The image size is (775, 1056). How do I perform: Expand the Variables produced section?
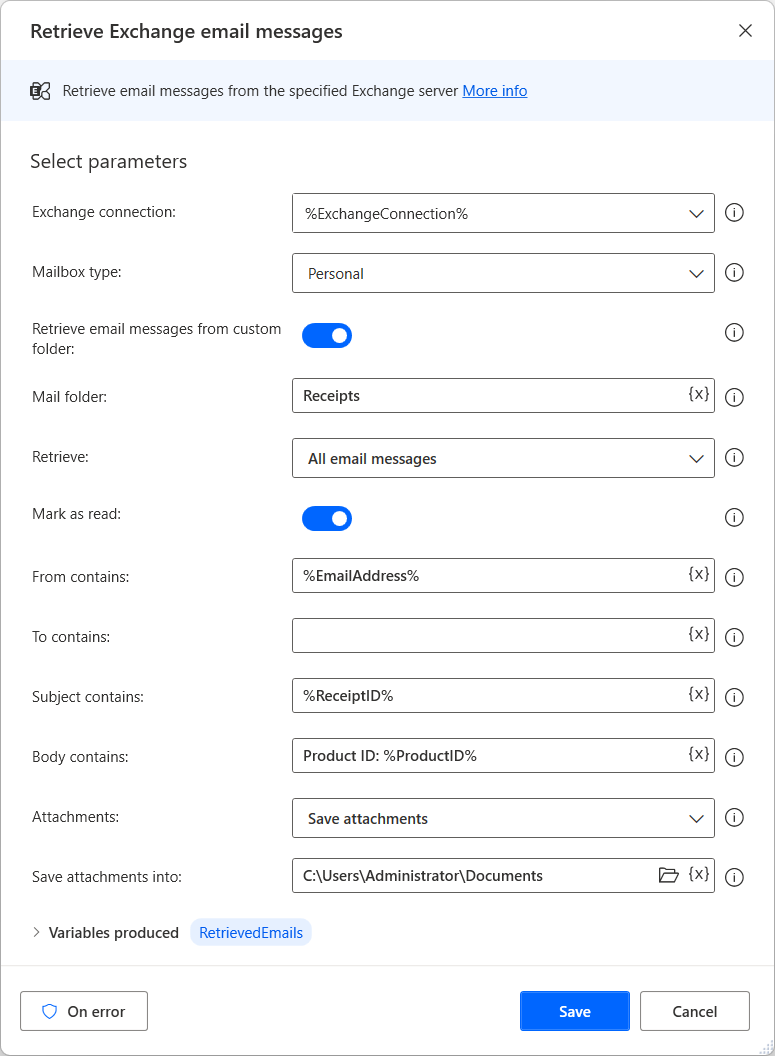(34, 932)
